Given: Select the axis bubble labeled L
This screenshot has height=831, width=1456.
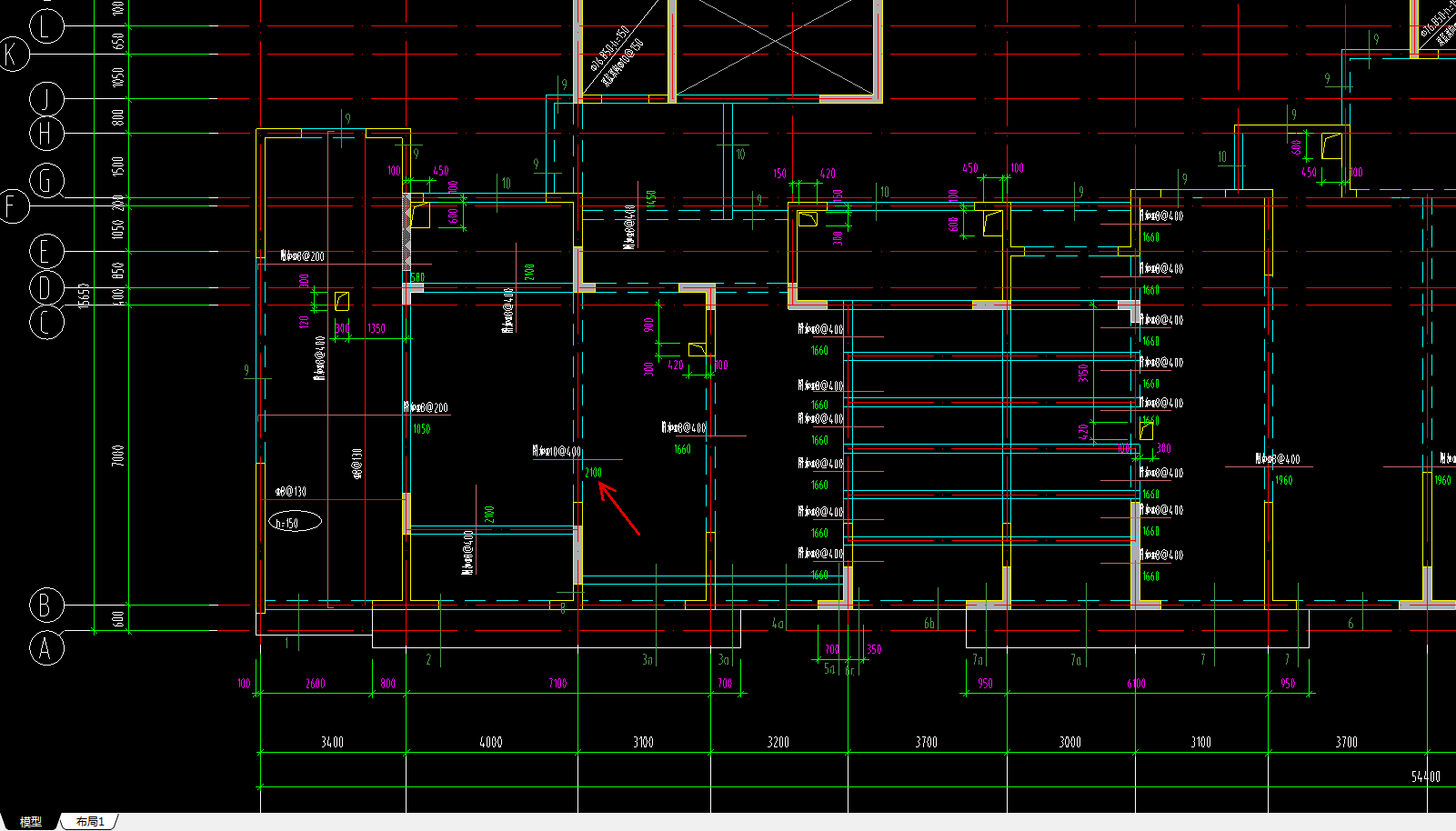Looking at the screenshot, I should pos(46,26).
